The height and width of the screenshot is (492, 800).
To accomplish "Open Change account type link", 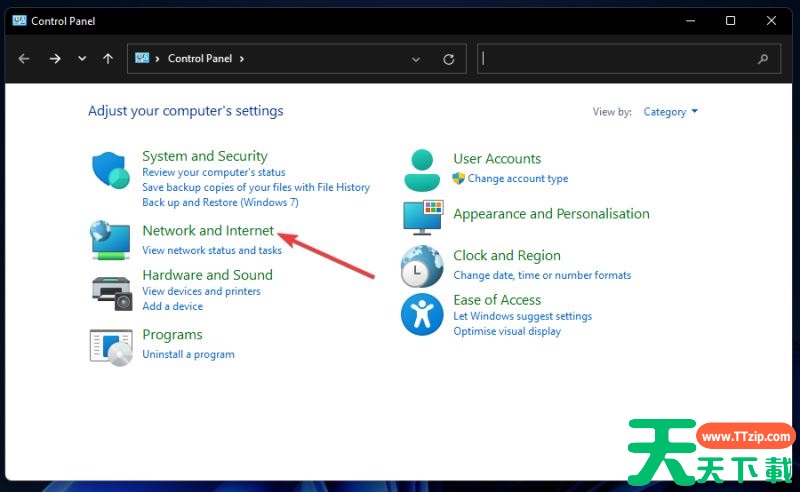I will click(517, 178).
